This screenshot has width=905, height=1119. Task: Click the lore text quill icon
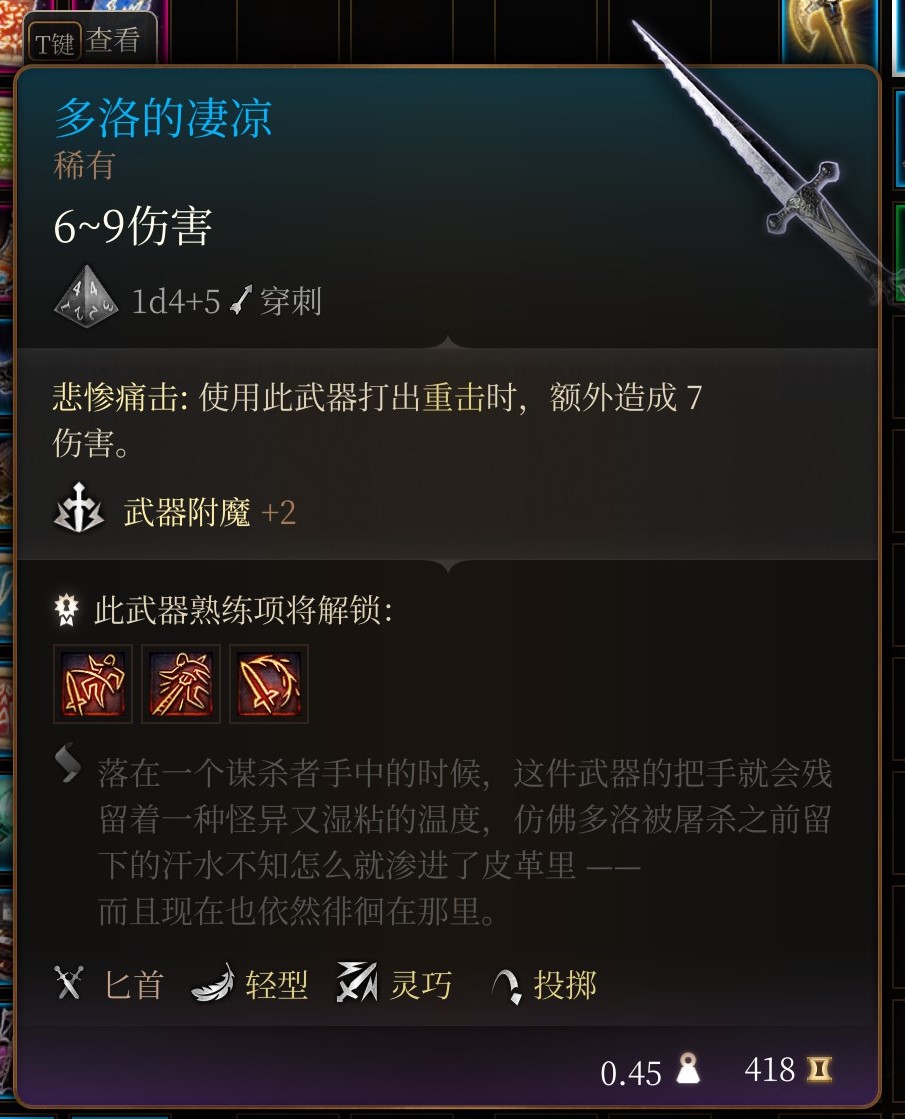pos(69,763)
